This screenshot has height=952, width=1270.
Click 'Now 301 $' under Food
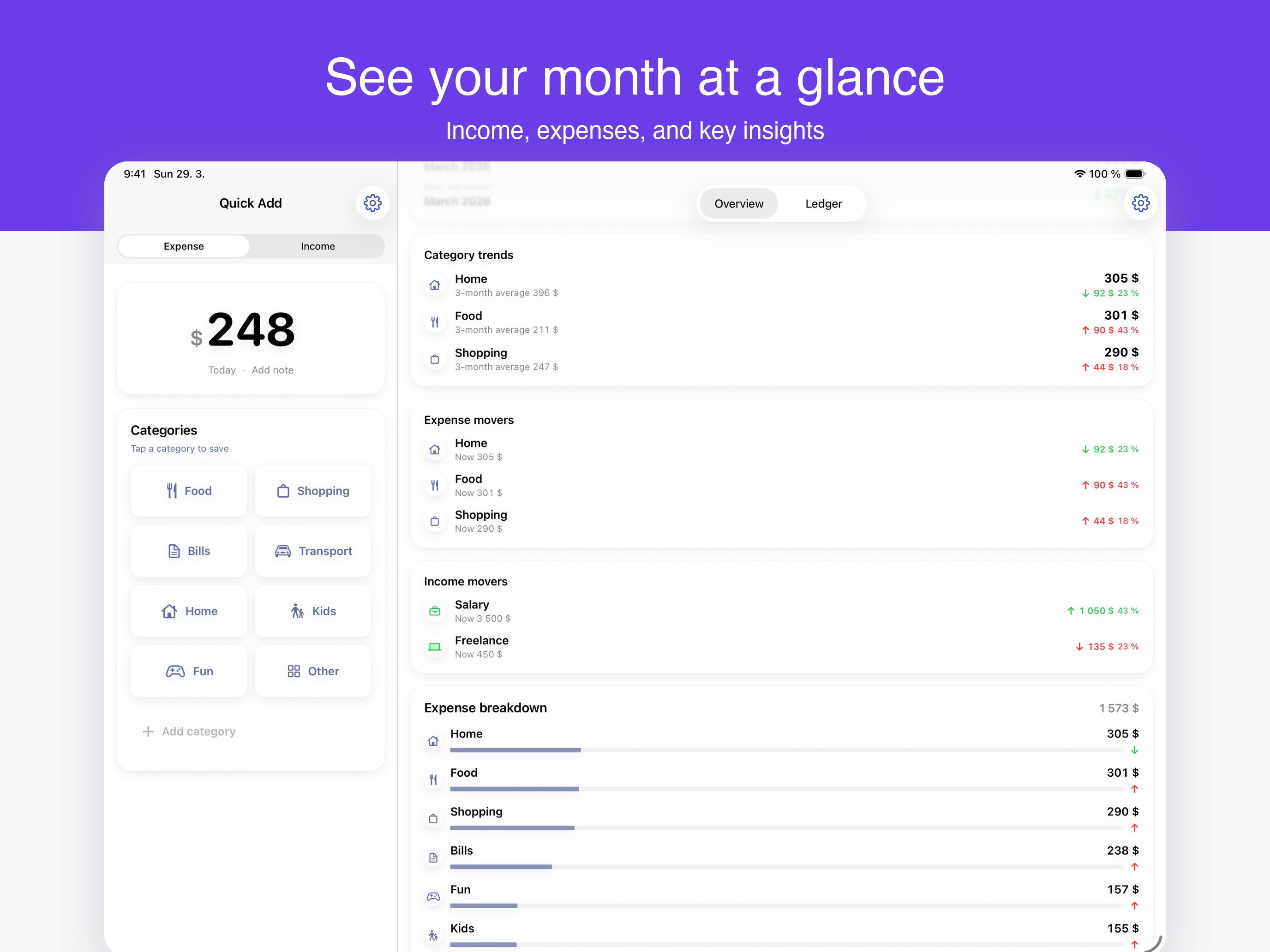[x=478, y=493]
